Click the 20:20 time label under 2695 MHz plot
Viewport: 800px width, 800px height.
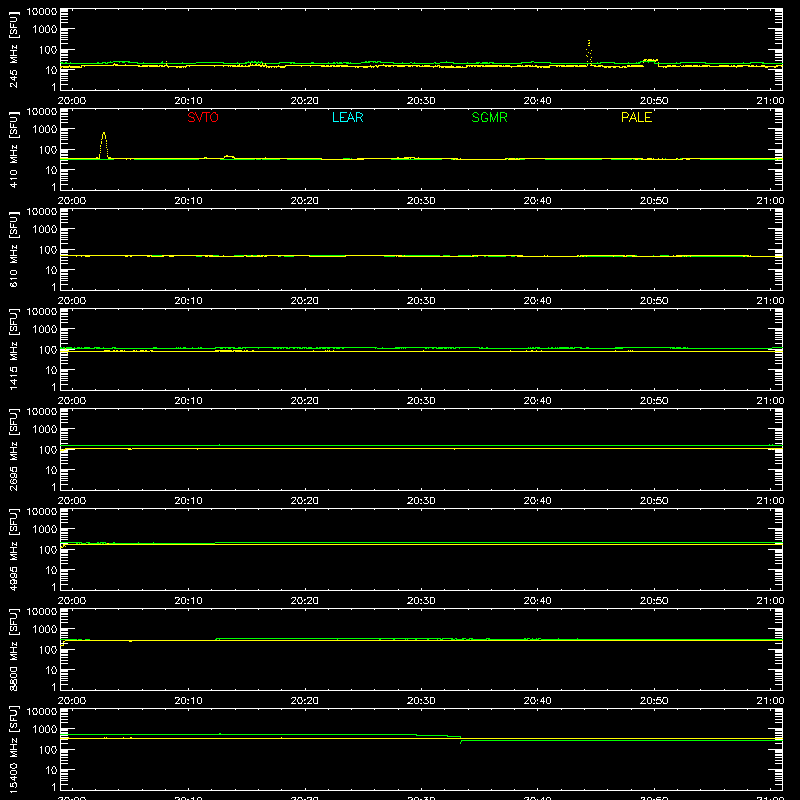(x=305, y=501)
